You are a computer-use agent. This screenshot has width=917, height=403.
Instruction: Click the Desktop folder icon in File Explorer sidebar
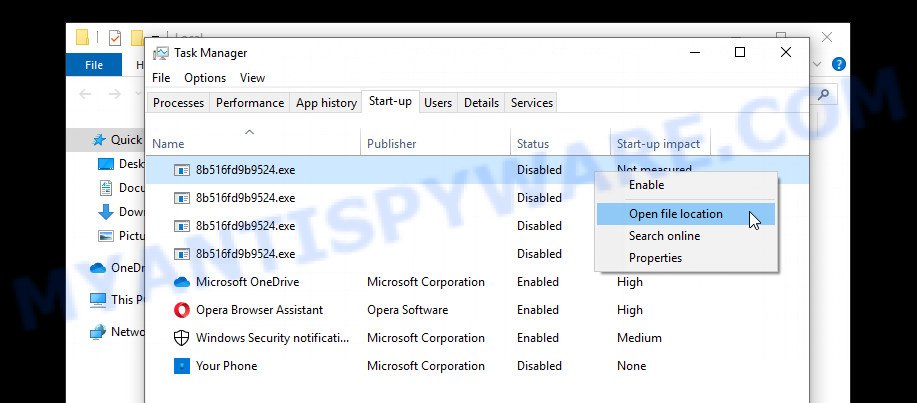click(106, 164)
